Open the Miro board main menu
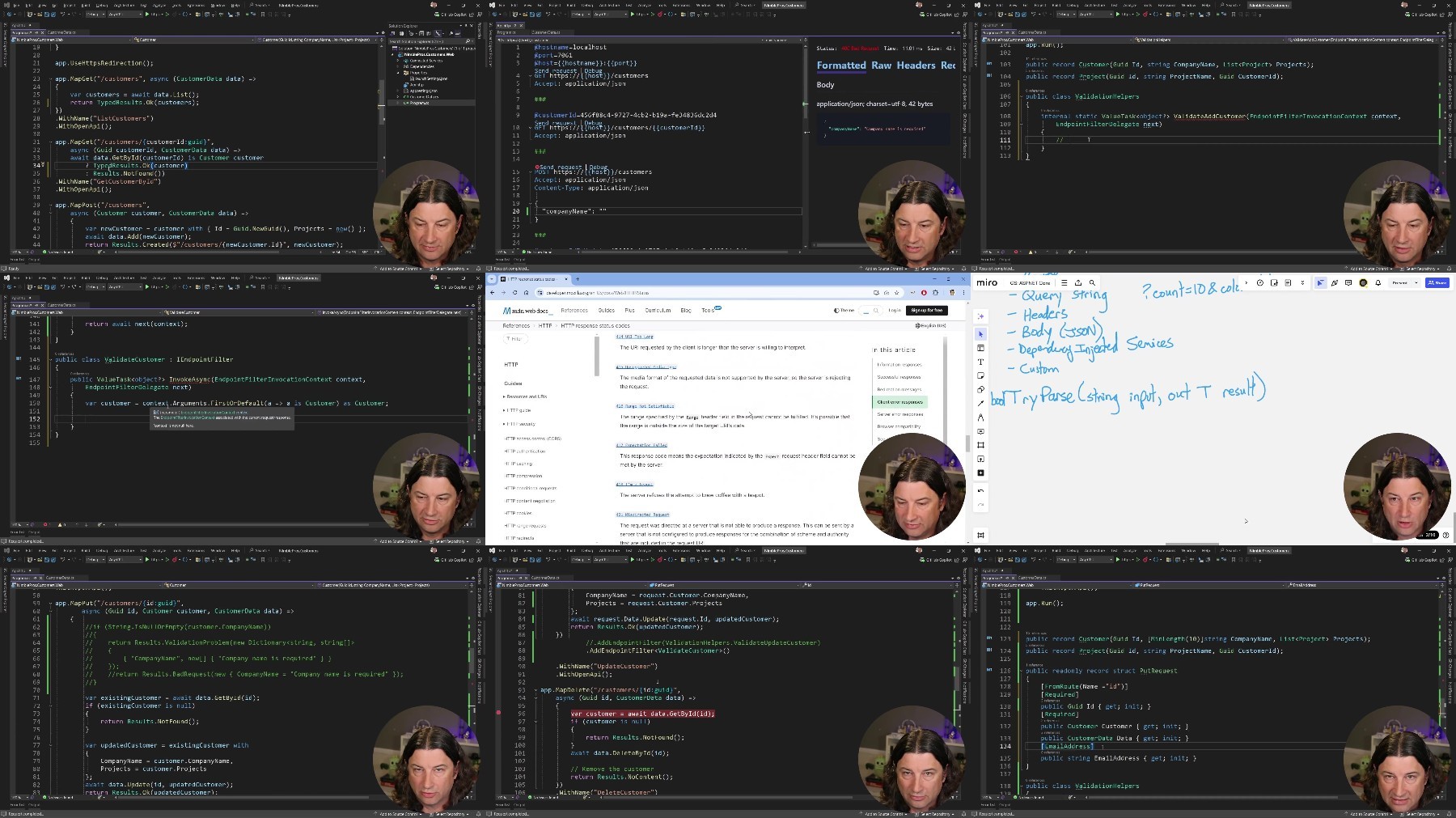1456x818 pixels. (1064, 282)
